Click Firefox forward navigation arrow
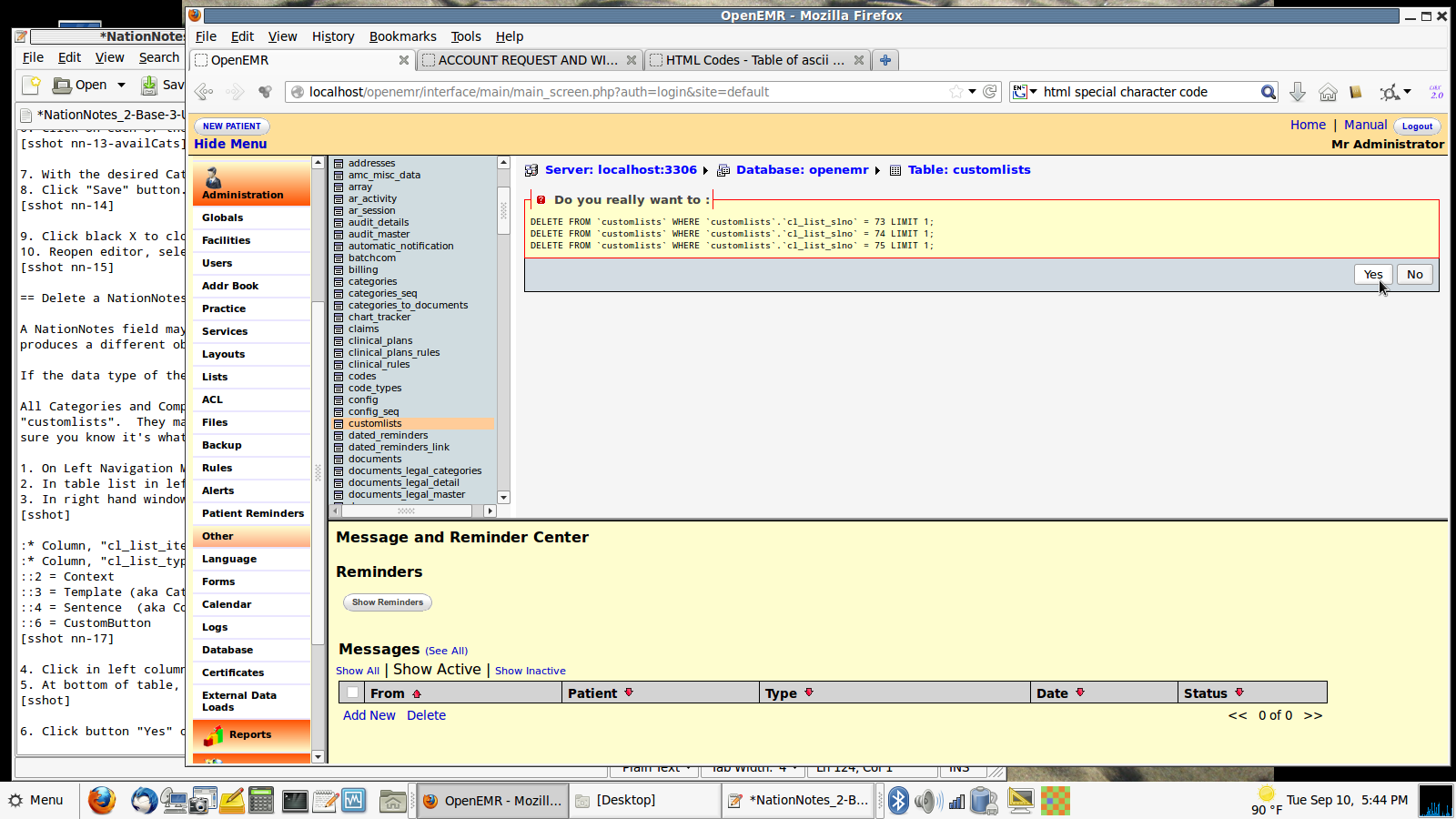Image resolution: width=1456 pixels, height=819 pixels. tap(235, 92)
